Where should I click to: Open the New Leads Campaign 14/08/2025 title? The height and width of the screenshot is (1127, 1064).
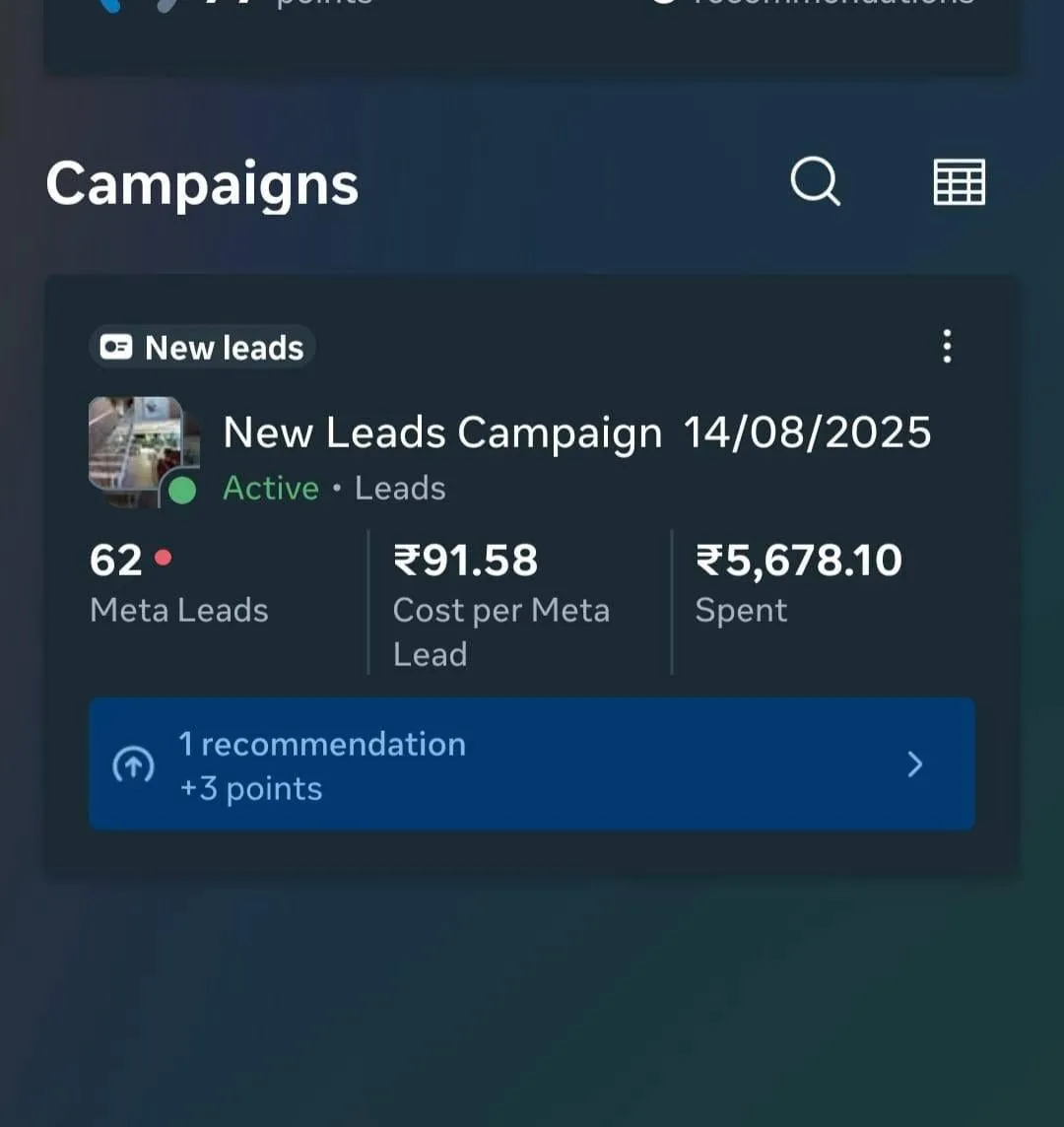click(x=576, y=432)
